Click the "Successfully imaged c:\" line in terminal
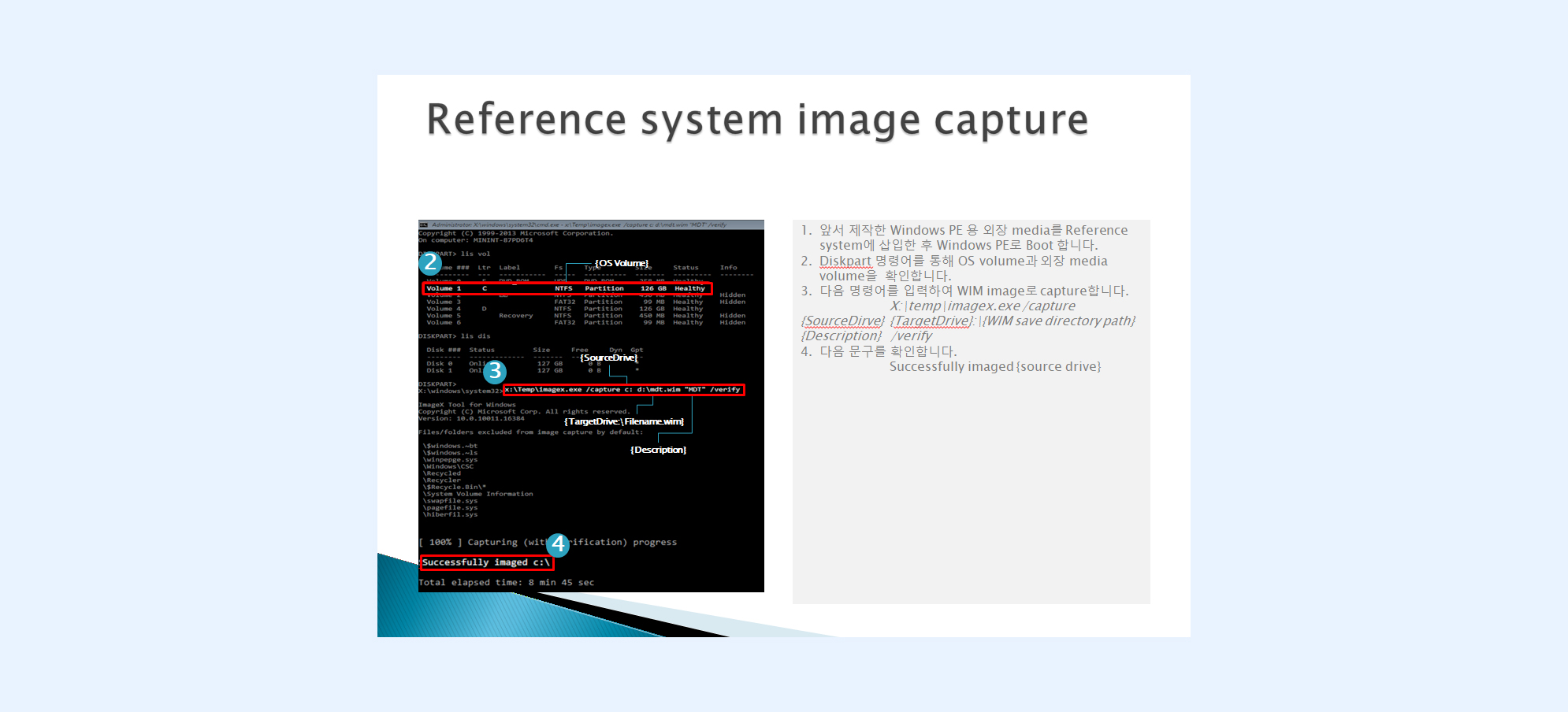 [486, 562]
